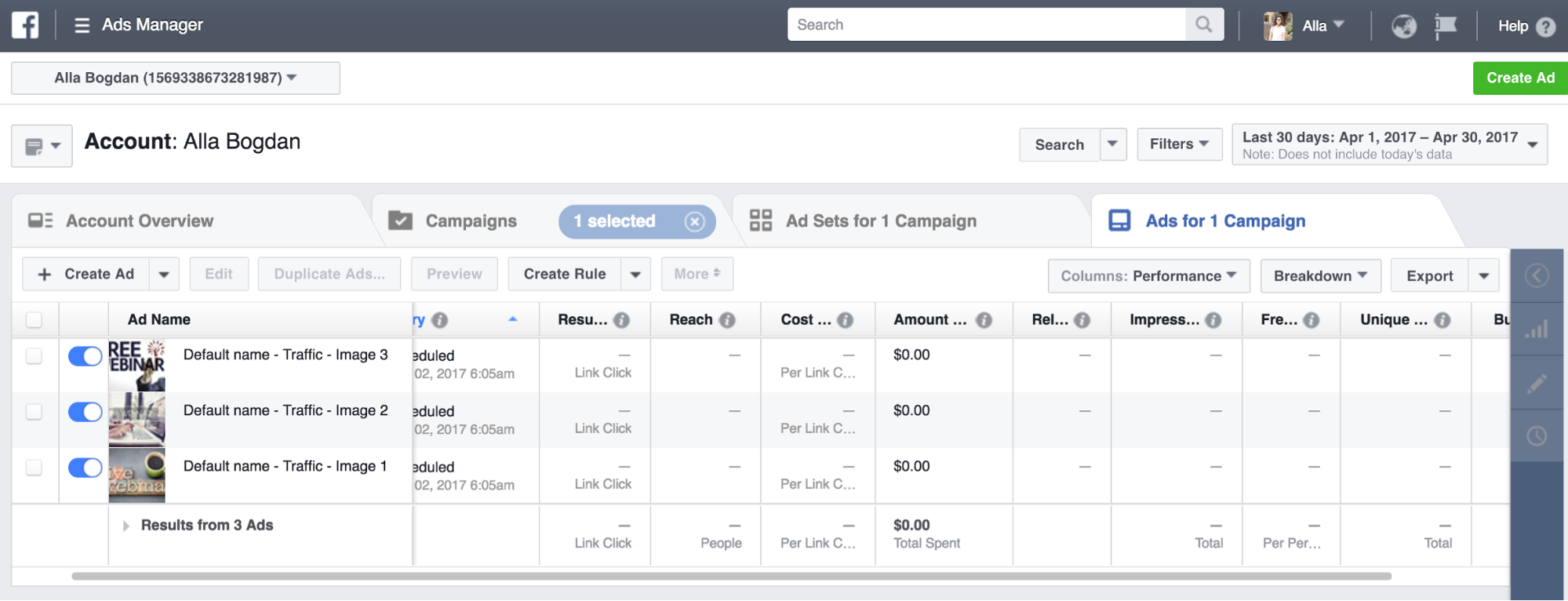Screen dimensions: 1568x601
Task: Click info icon next to Unique column
Action: pos(1442,320)
